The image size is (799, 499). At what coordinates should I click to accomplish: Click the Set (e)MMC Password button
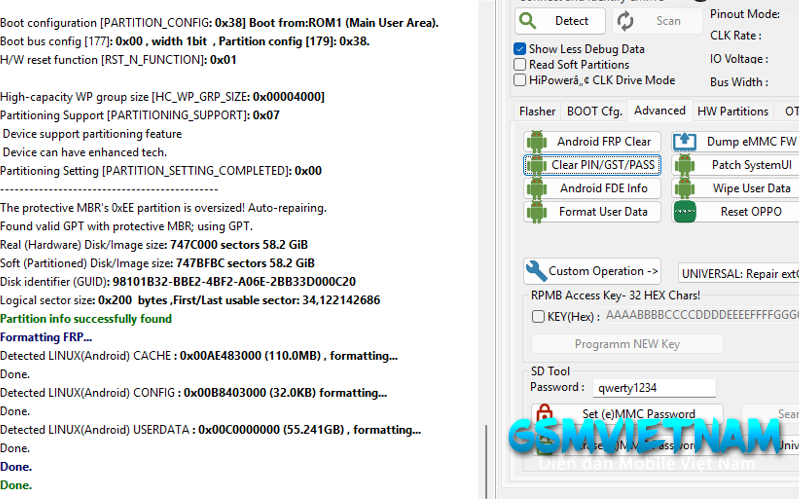626,414
